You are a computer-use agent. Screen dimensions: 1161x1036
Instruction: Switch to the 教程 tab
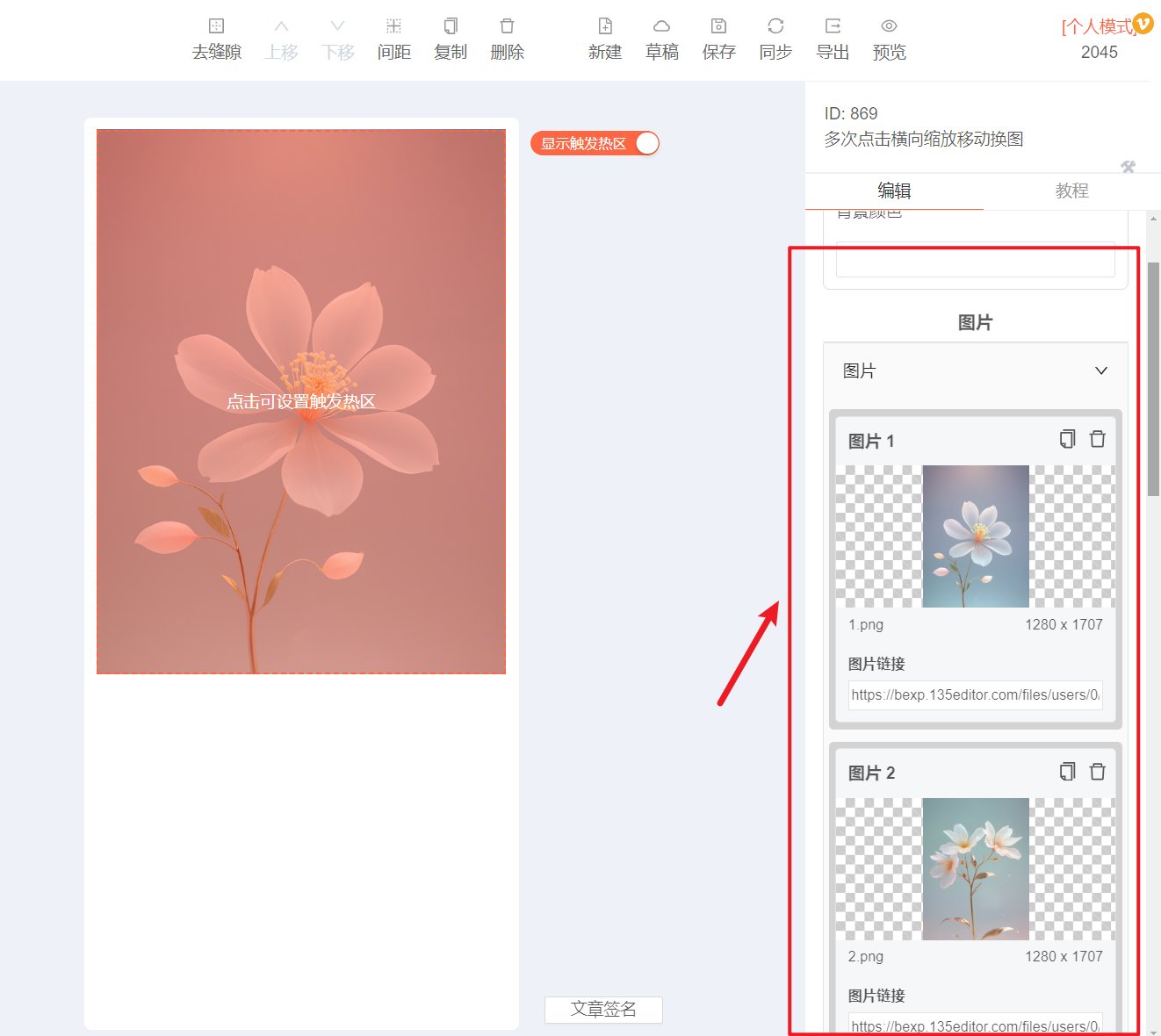pos(1071,191)
